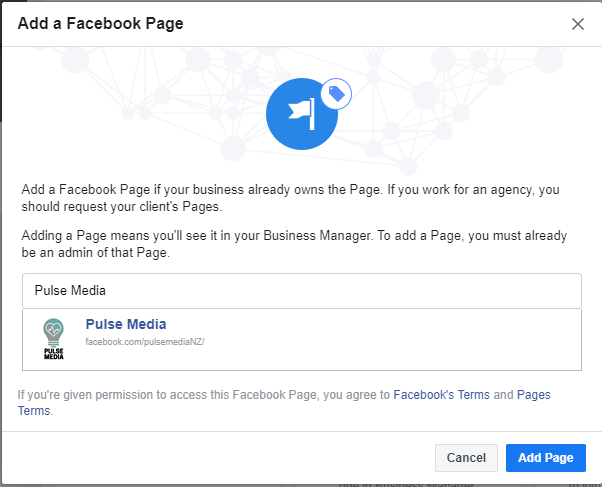This screenshot has height=487, width=602.
Task: Open the Pages Terms link after 'and'
Action: (534, 395)
